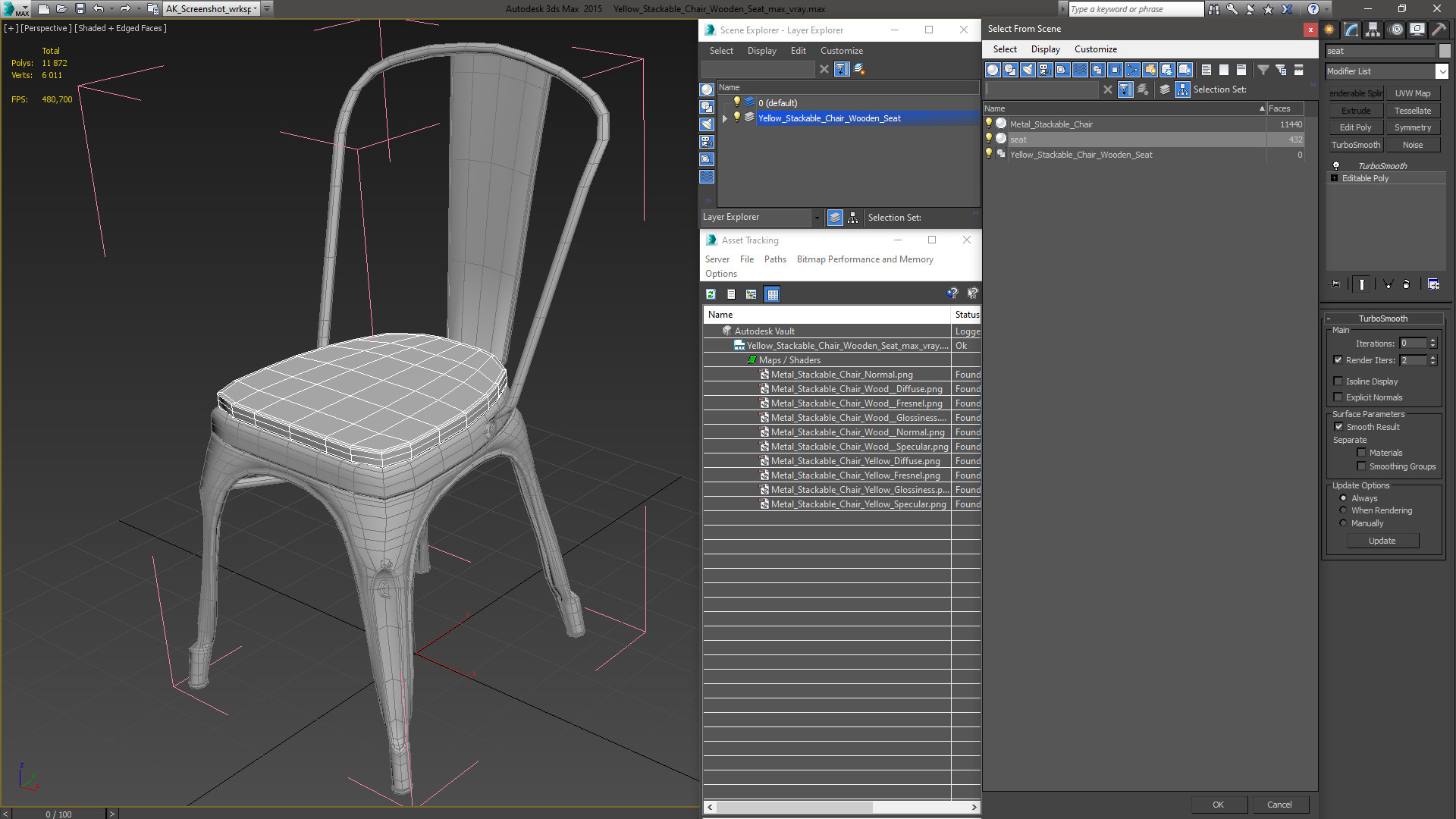Screen dimensions: 1456x819
Task: Toggle TurboSmooth modifier lightbulb visibility
Action: [1336, 165]
